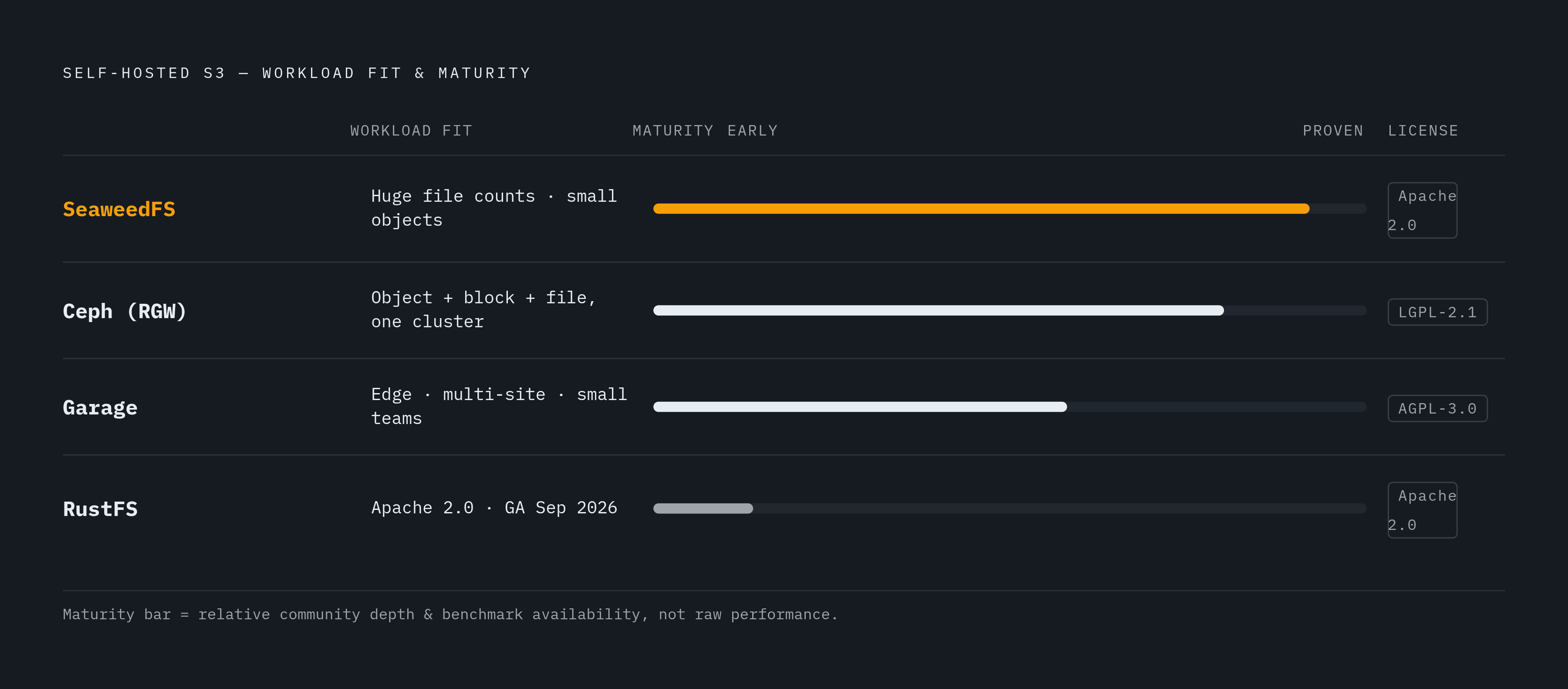Select the Garage row name
The width and height of the screenshot is (1568, 689).
[x=101, y=407]
